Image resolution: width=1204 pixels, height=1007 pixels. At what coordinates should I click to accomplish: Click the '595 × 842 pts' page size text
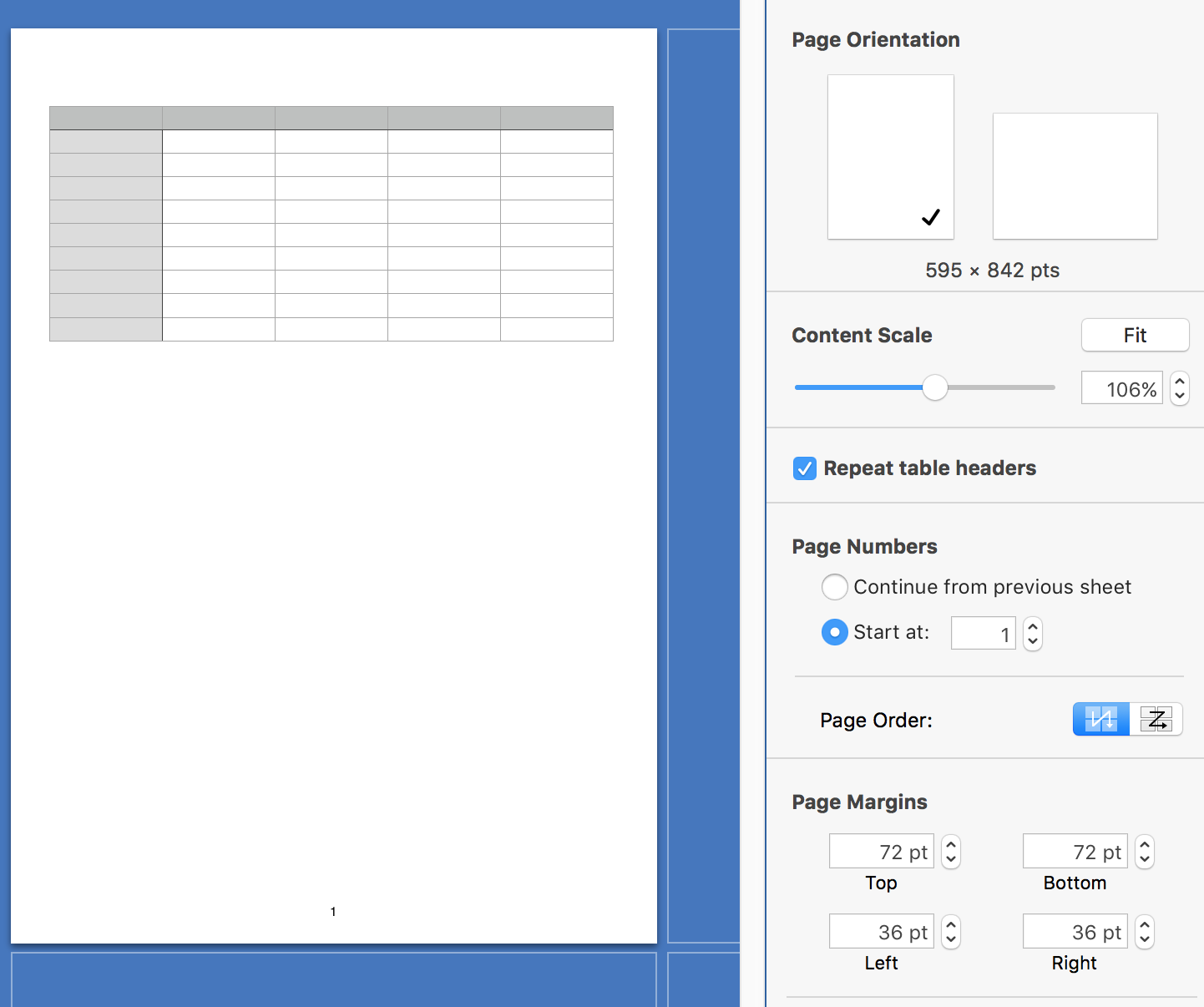coord(993,271)
